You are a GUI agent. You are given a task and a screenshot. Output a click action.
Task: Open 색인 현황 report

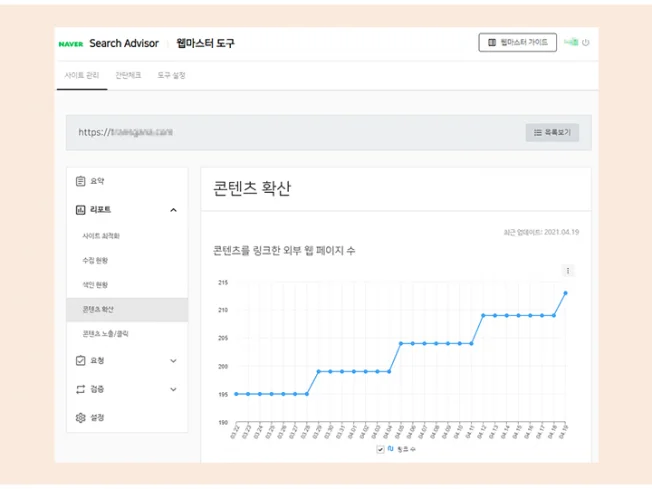[95, 285]
